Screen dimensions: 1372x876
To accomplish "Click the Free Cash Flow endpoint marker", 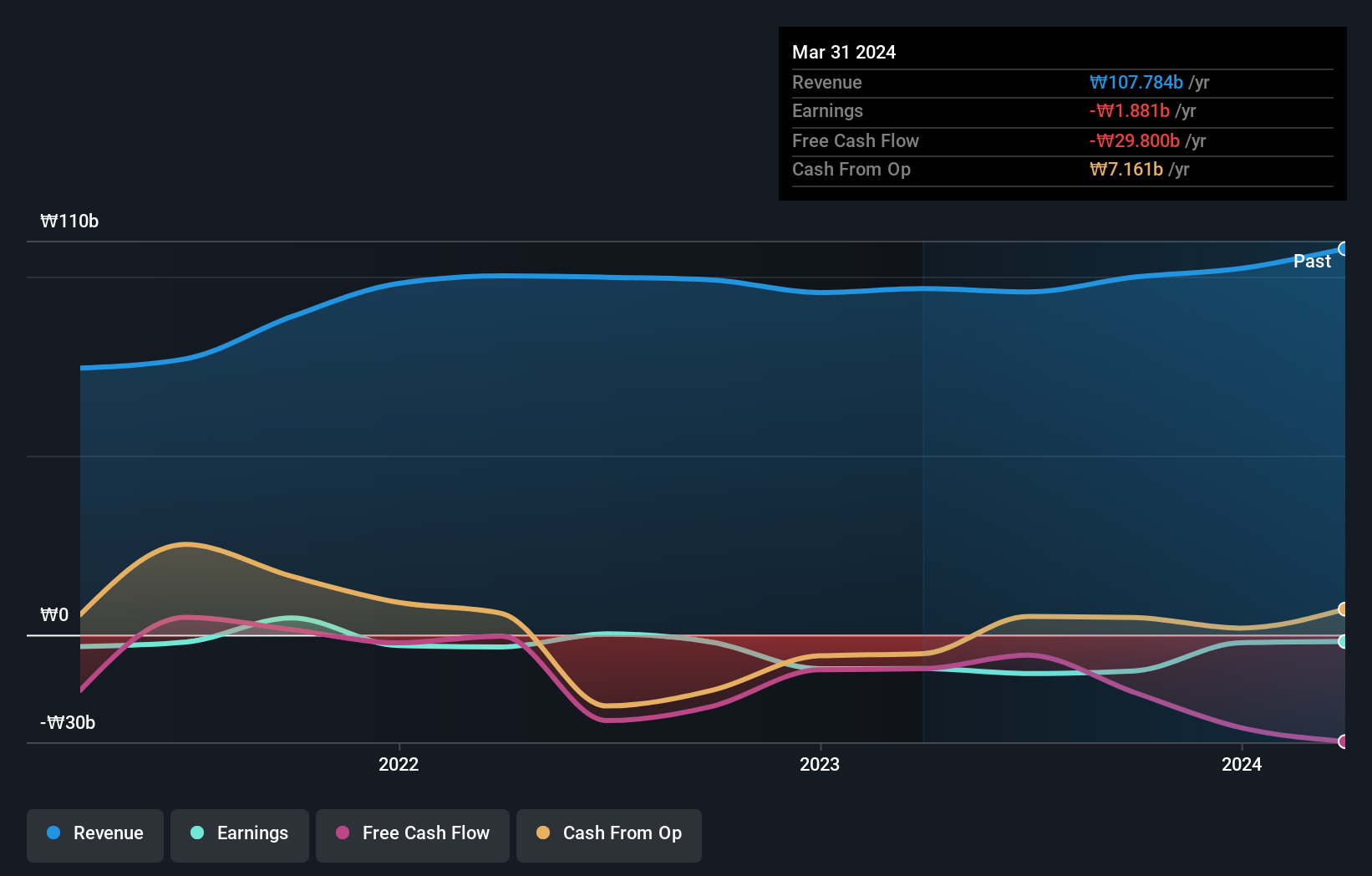I will (1344, 741).
